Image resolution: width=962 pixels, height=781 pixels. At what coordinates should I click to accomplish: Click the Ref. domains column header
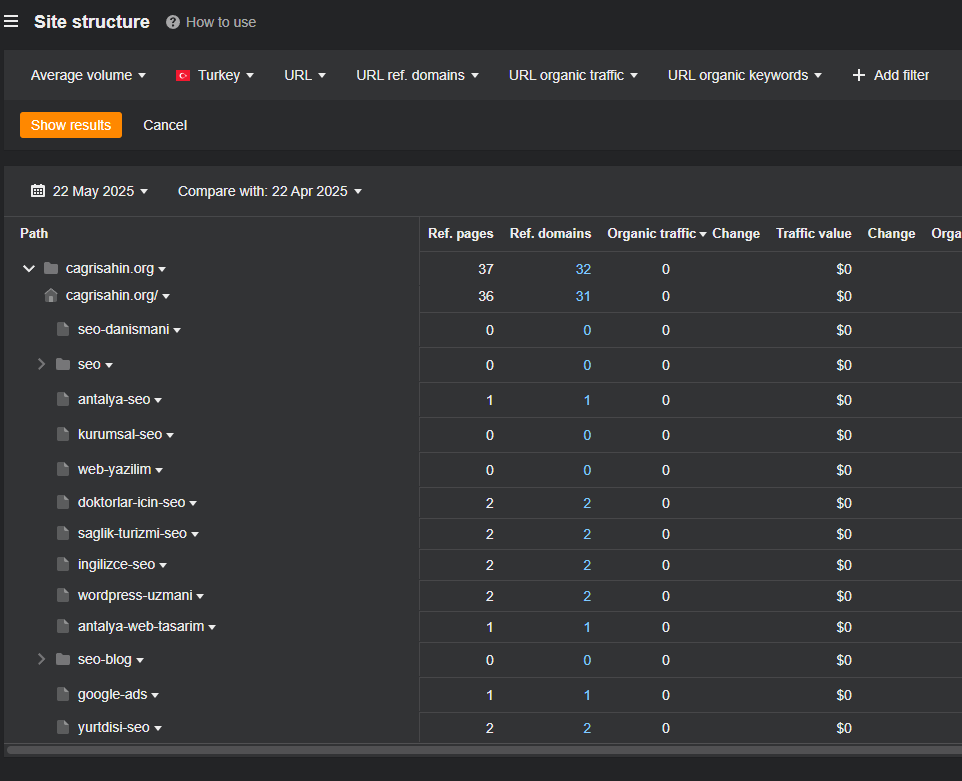(x=550, y=234)
